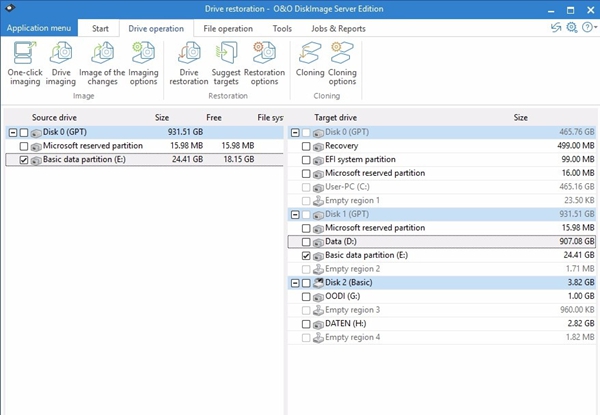Check target Data (D:) checkbox
Viewport: 600px width, 415px height.
[306, 242]
